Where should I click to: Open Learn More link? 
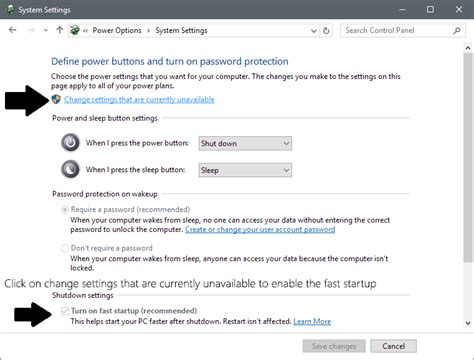pyautogui.click(x=312, y=321)
